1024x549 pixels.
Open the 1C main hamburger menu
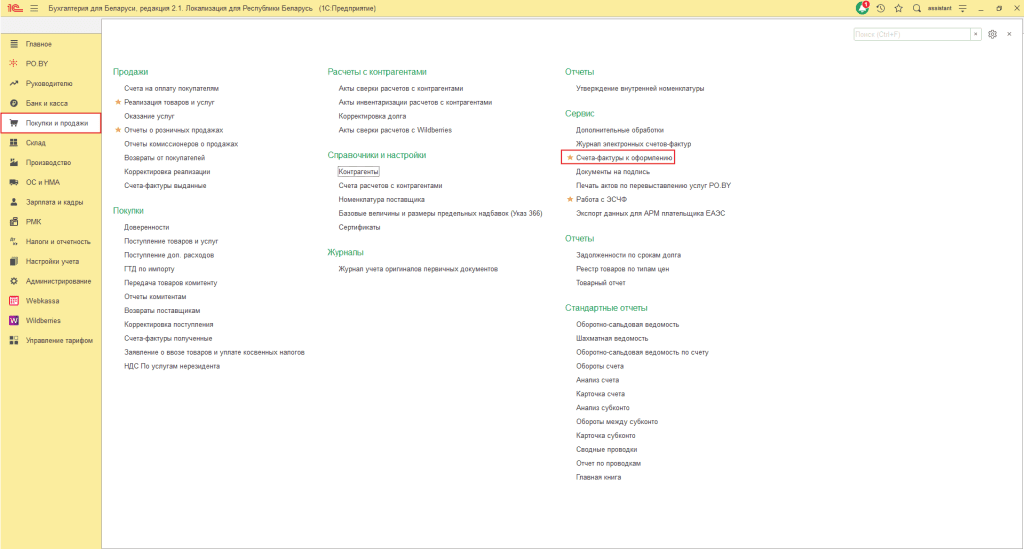(34, 8)
